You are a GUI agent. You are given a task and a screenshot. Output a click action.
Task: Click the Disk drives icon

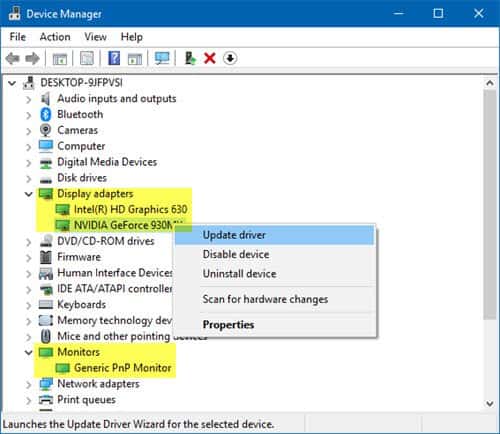46,179
